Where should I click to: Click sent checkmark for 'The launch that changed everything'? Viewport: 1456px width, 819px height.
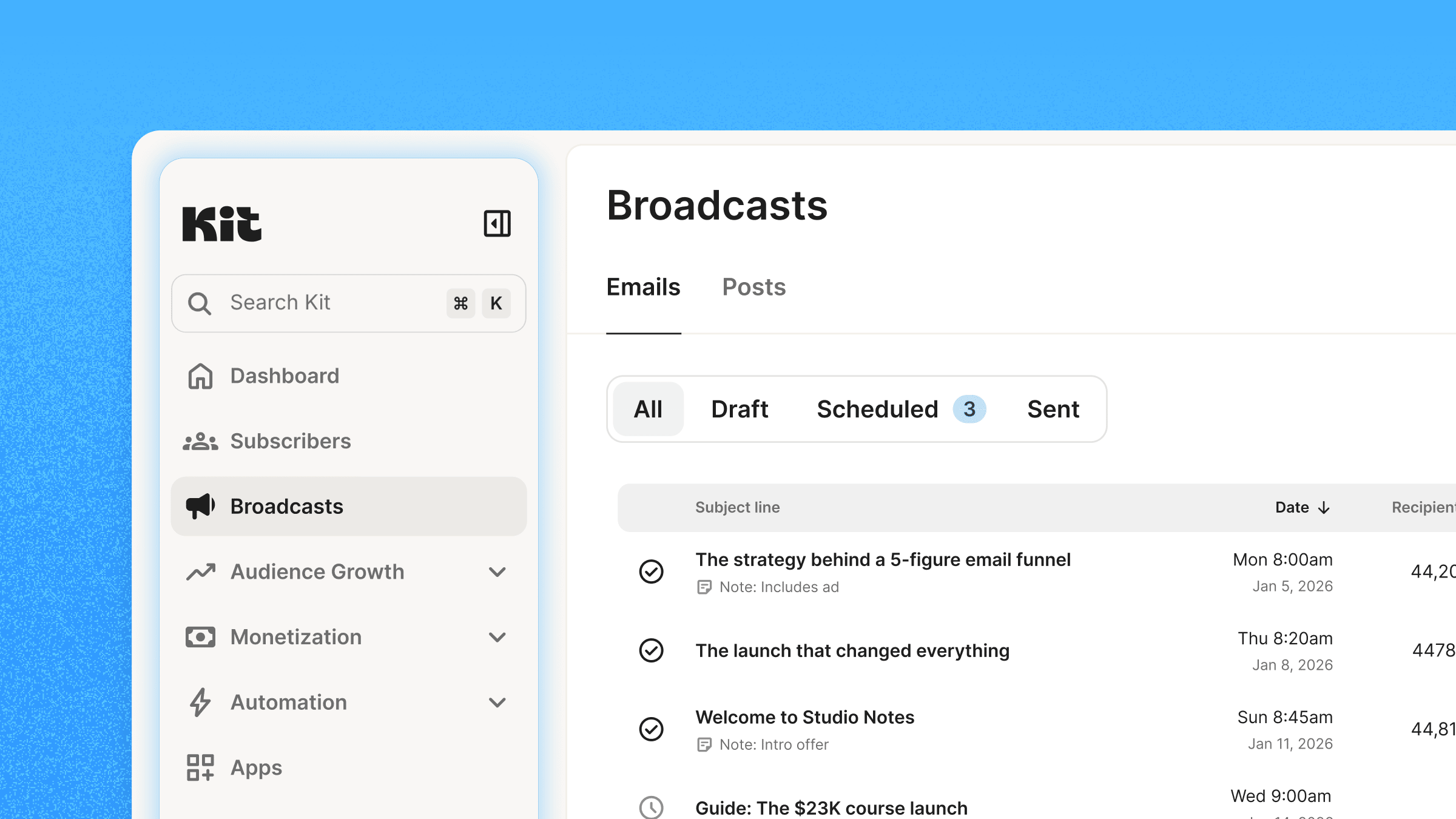pos(651,650)
